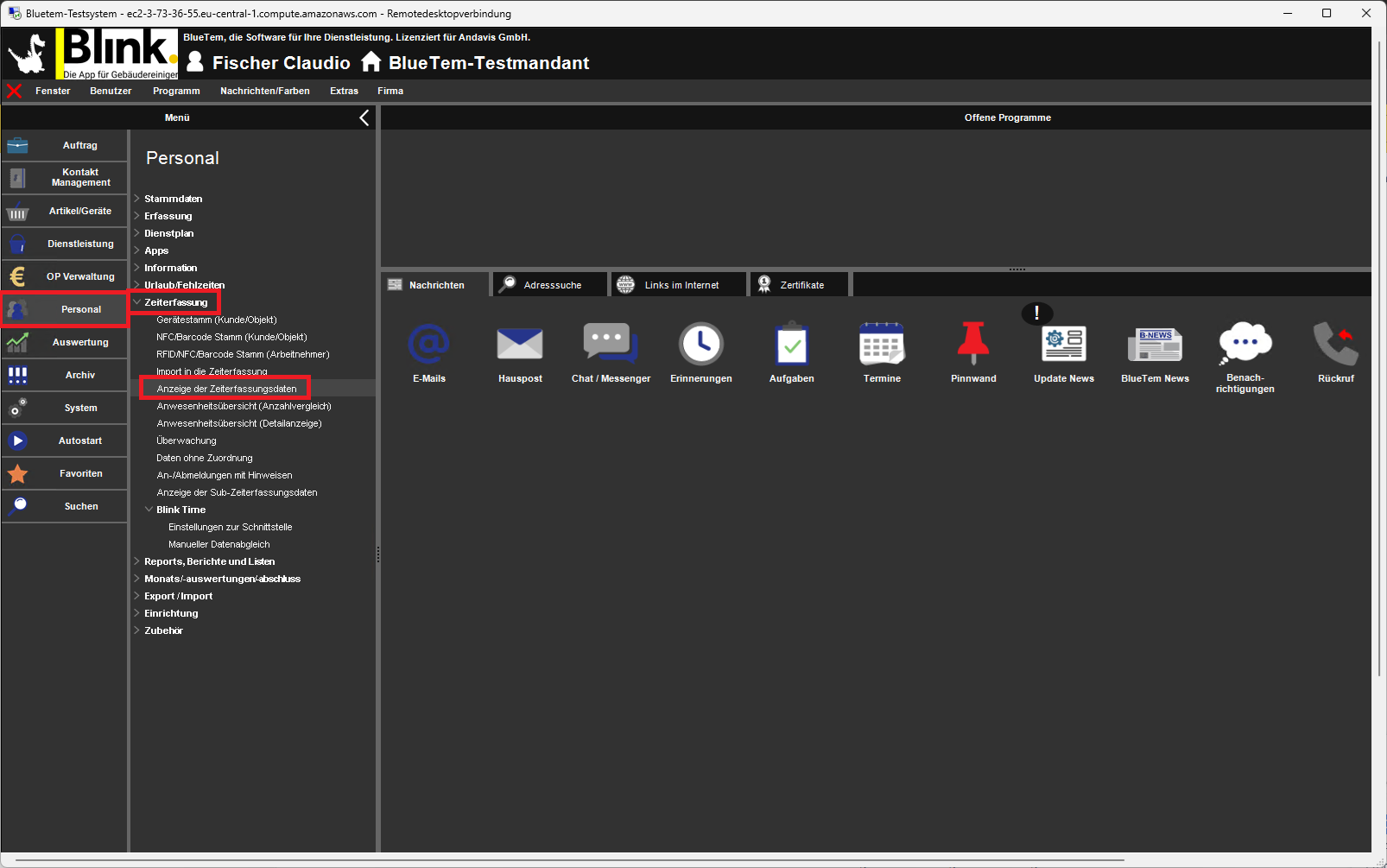
Task: Open Update News icon
Action: tap(1064, 345)
